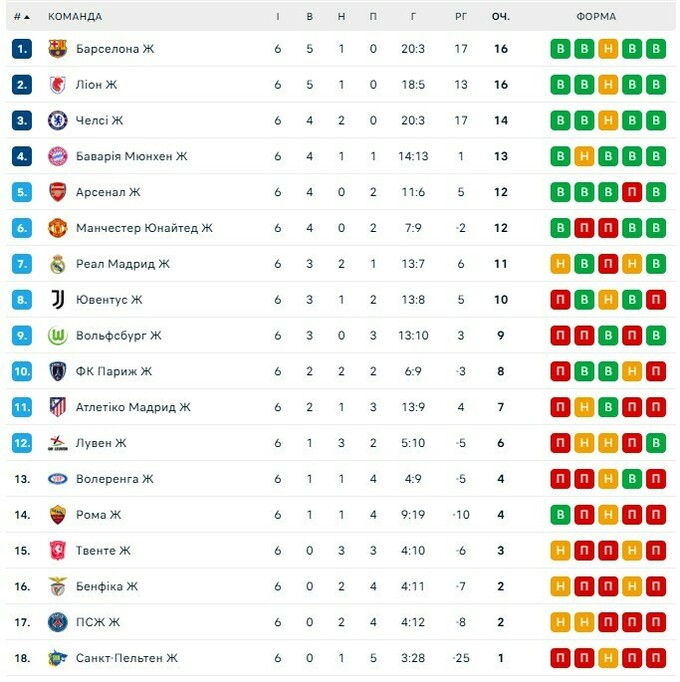Click Lyon's orange Н draw form badge
Screen dimensions: 680x682
coord(608,85)
